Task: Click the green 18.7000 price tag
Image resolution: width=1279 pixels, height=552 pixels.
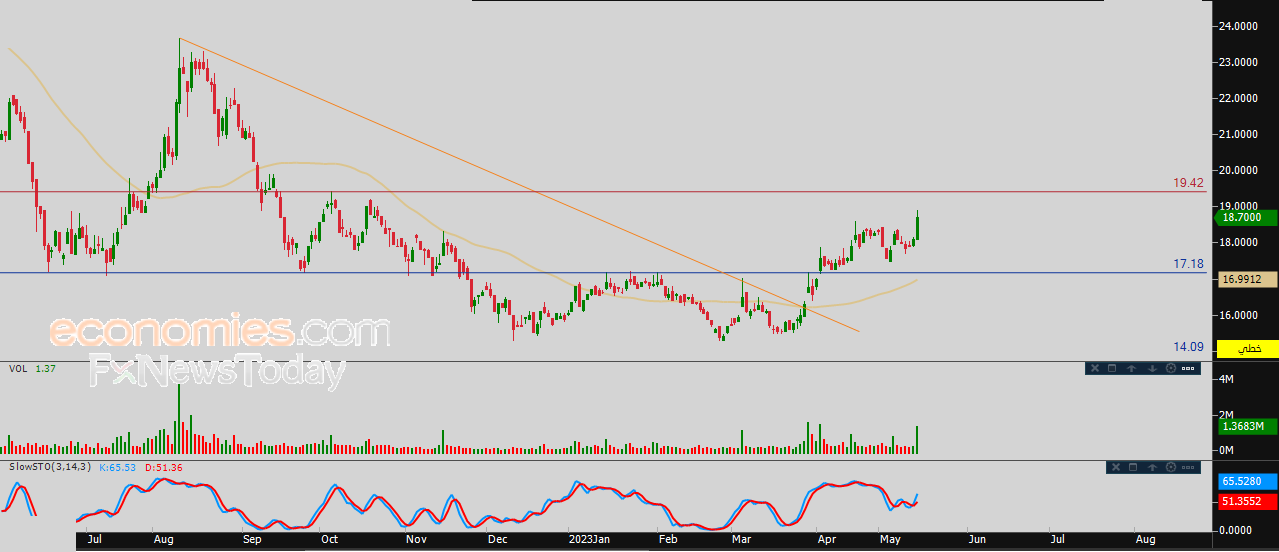Action: tap(1247, 217)
